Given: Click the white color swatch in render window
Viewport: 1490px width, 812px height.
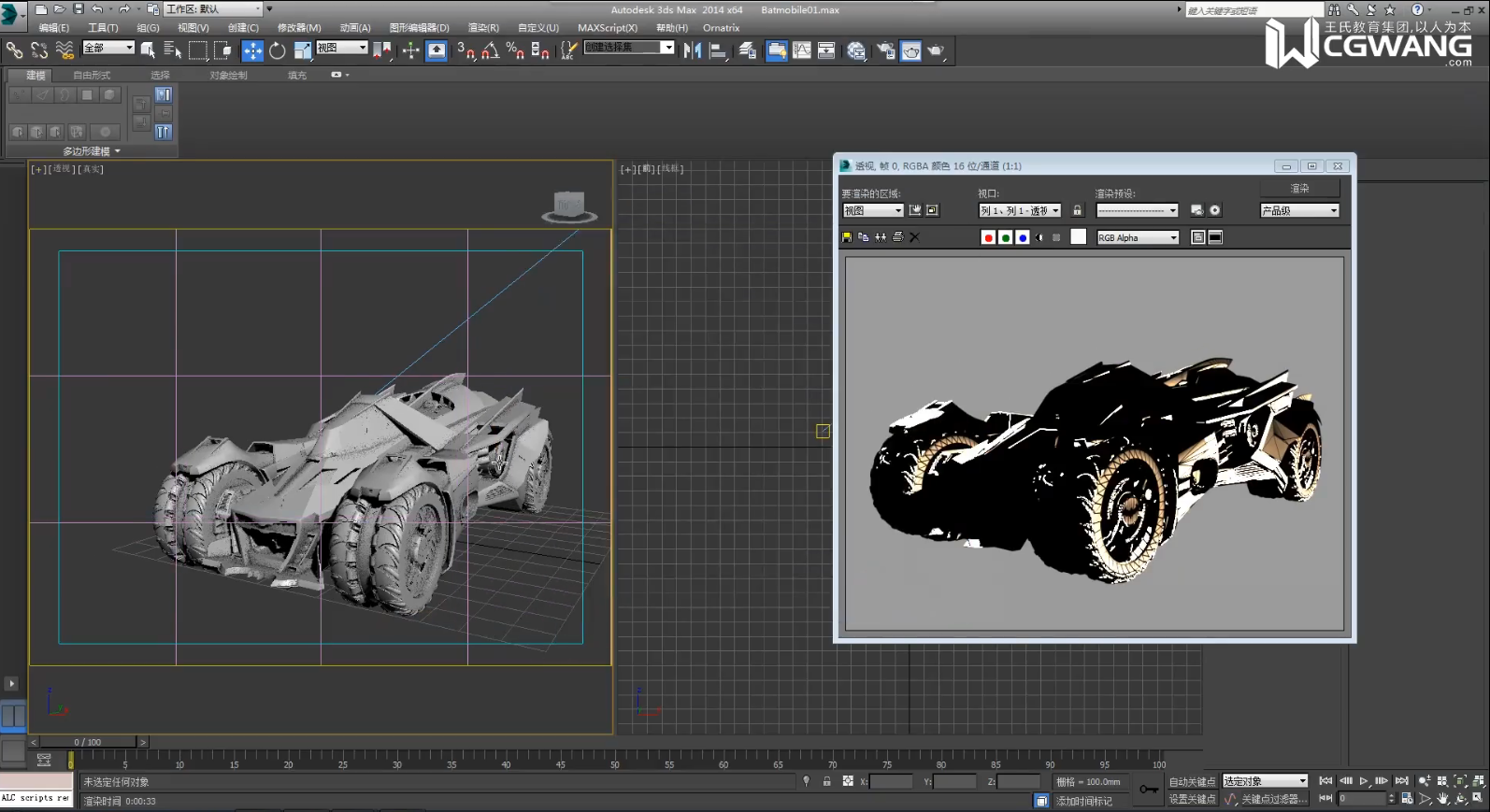Looking at the screenshot, I should (x=1078, y=237).
